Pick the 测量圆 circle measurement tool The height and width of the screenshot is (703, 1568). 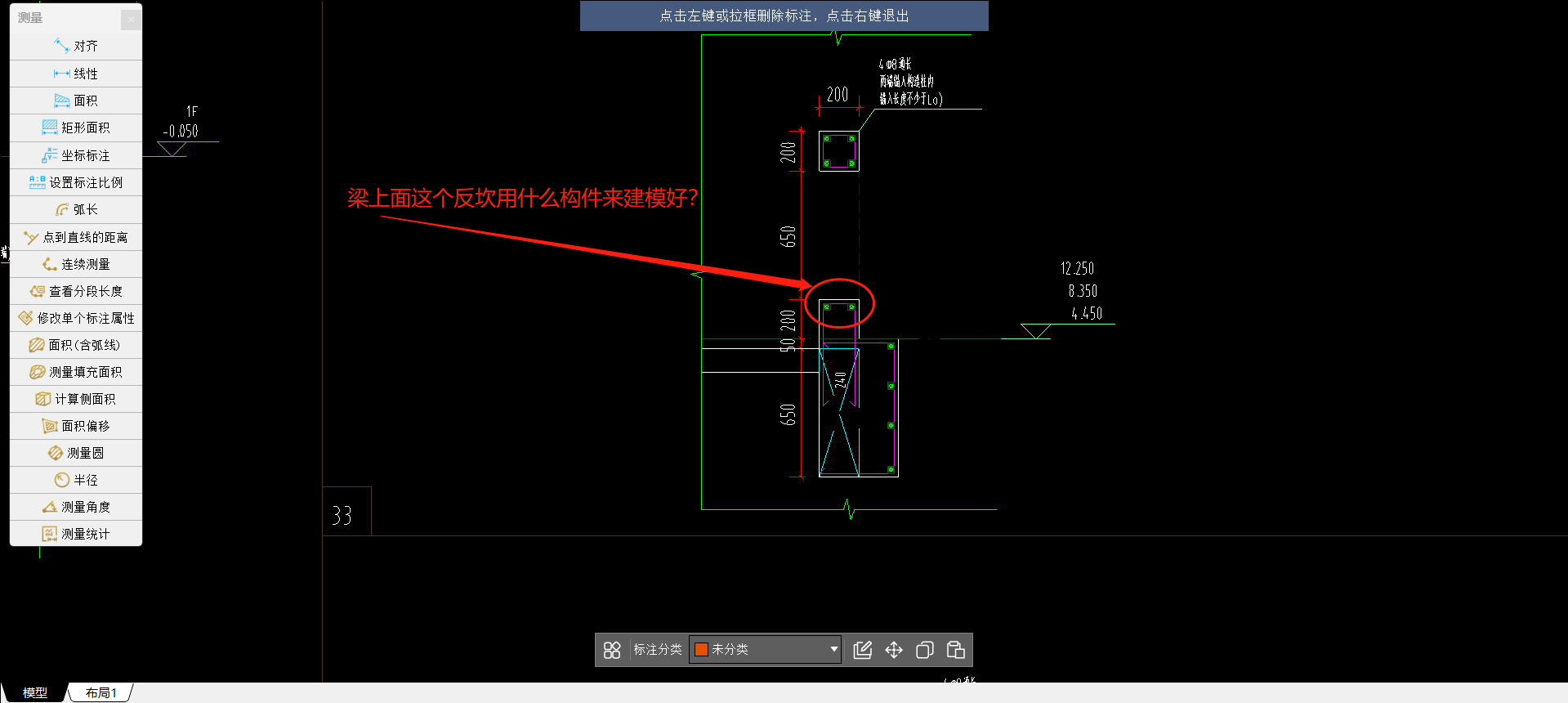[x=76, y=453]
